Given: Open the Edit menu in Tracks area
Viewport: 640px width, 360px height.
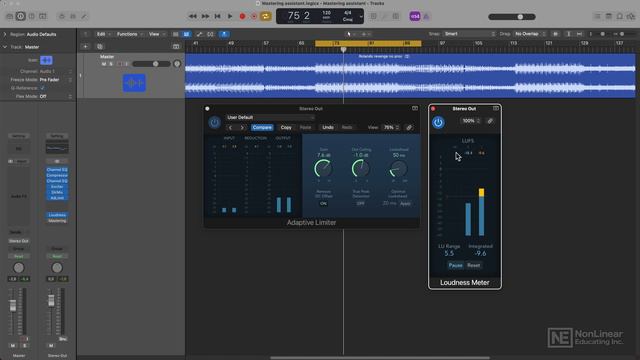Looking at the screenshot, I should (103, 34).
